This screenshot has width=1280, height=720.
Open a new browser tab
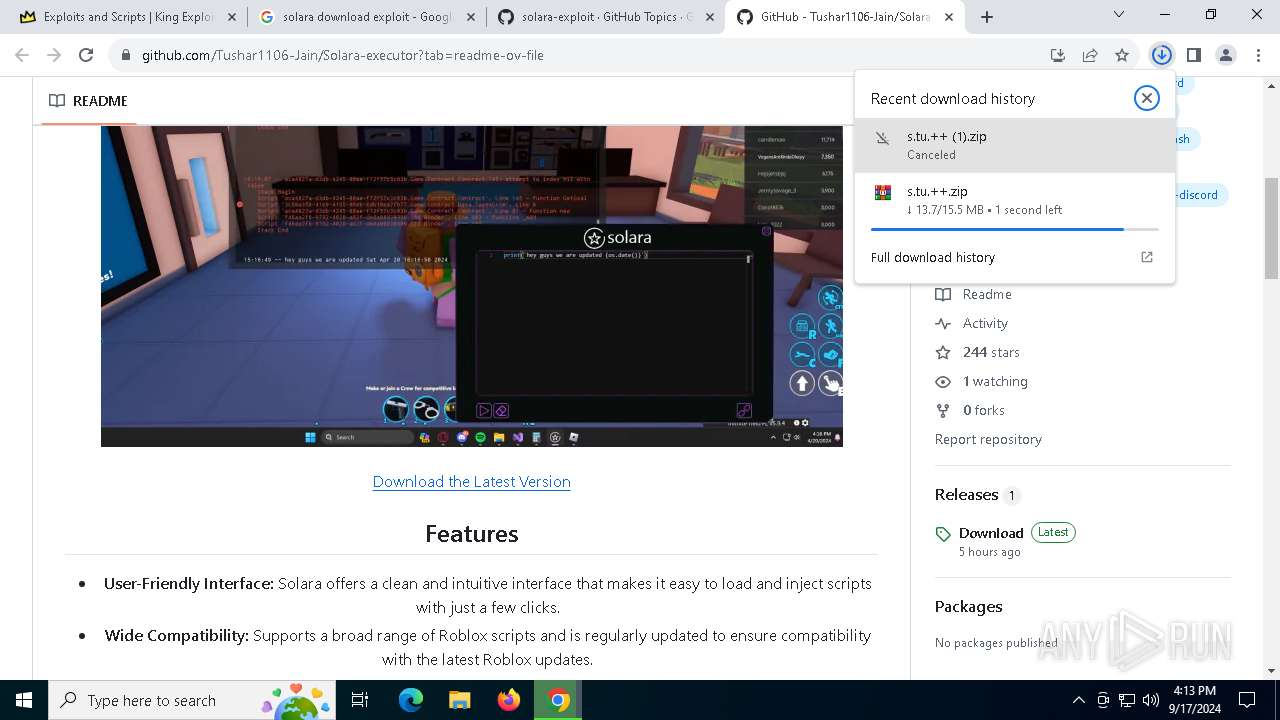(x=987, y=17)
